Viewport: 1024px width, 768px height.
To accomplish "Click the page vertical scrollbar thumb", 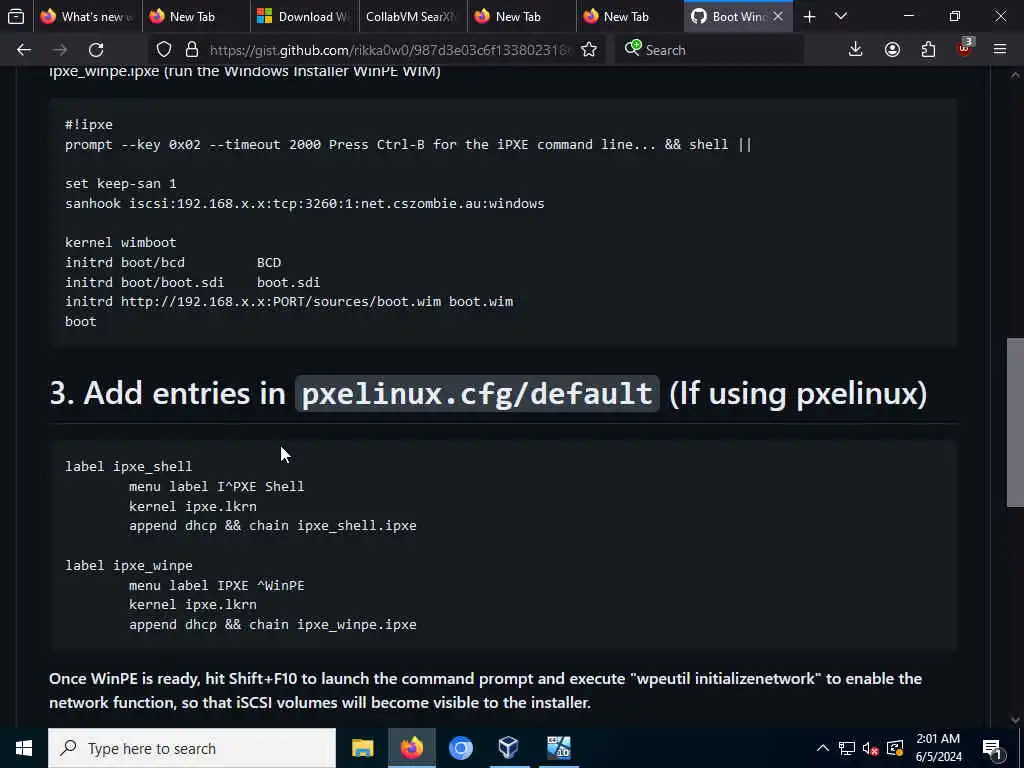I will pos(1015,422).
